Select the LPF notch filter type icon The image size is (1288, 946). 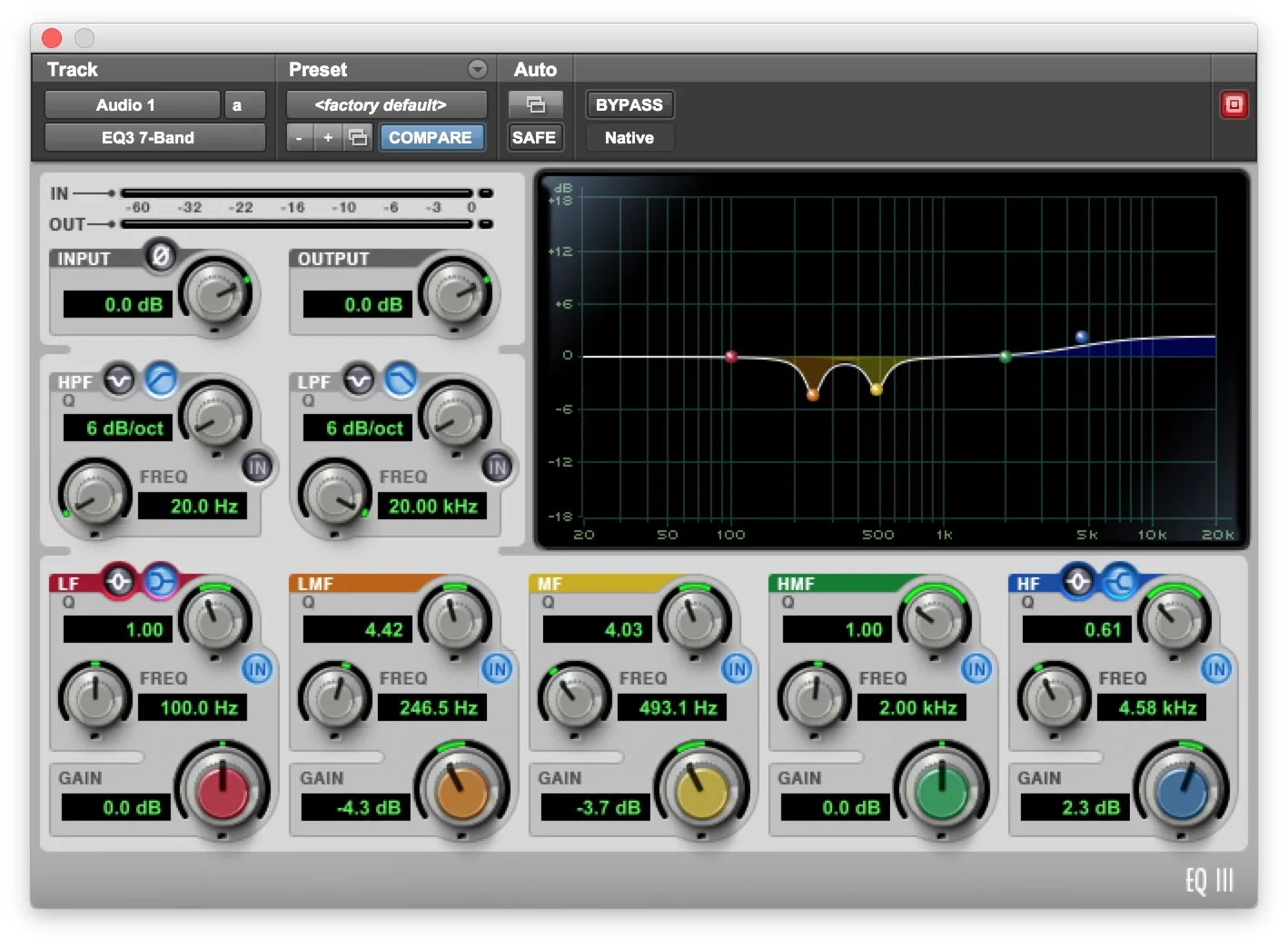click(359, 380)
